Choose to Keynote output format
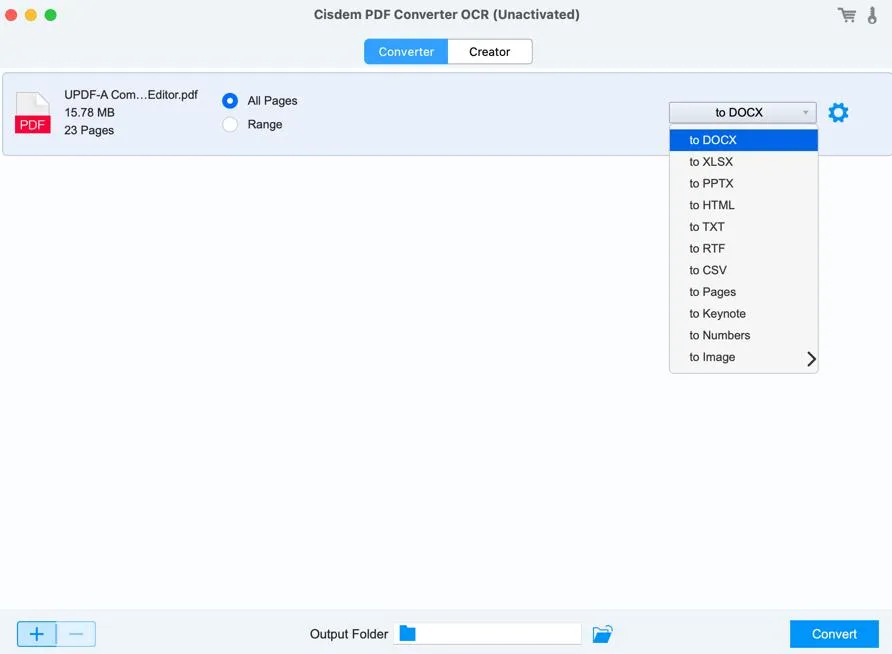Screen dimensions: 892x654 pyautogui.click(x=744, y=313)
